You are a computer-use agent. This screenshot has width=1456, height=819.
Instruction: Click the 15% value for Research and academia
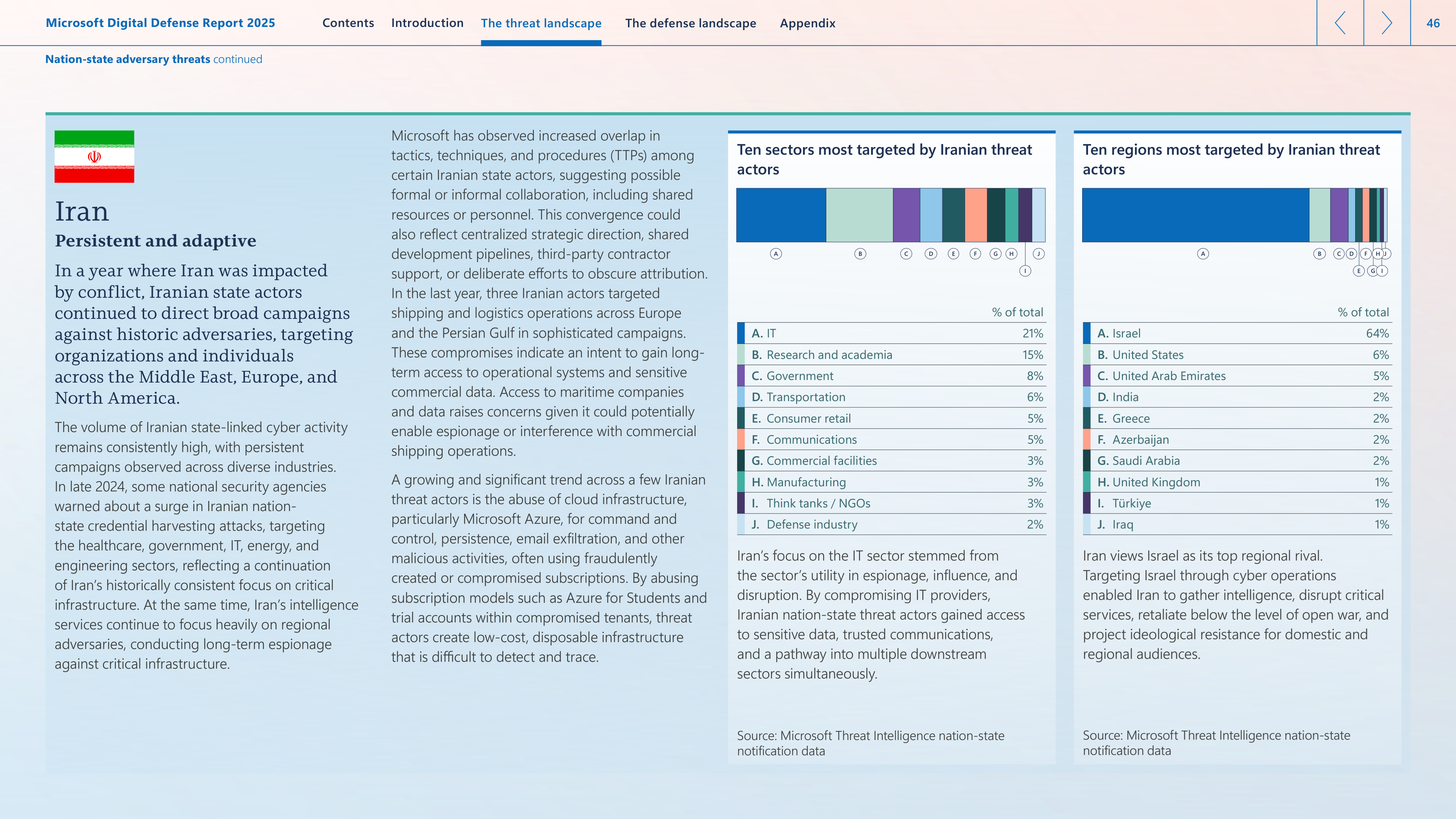(1033, 355)
